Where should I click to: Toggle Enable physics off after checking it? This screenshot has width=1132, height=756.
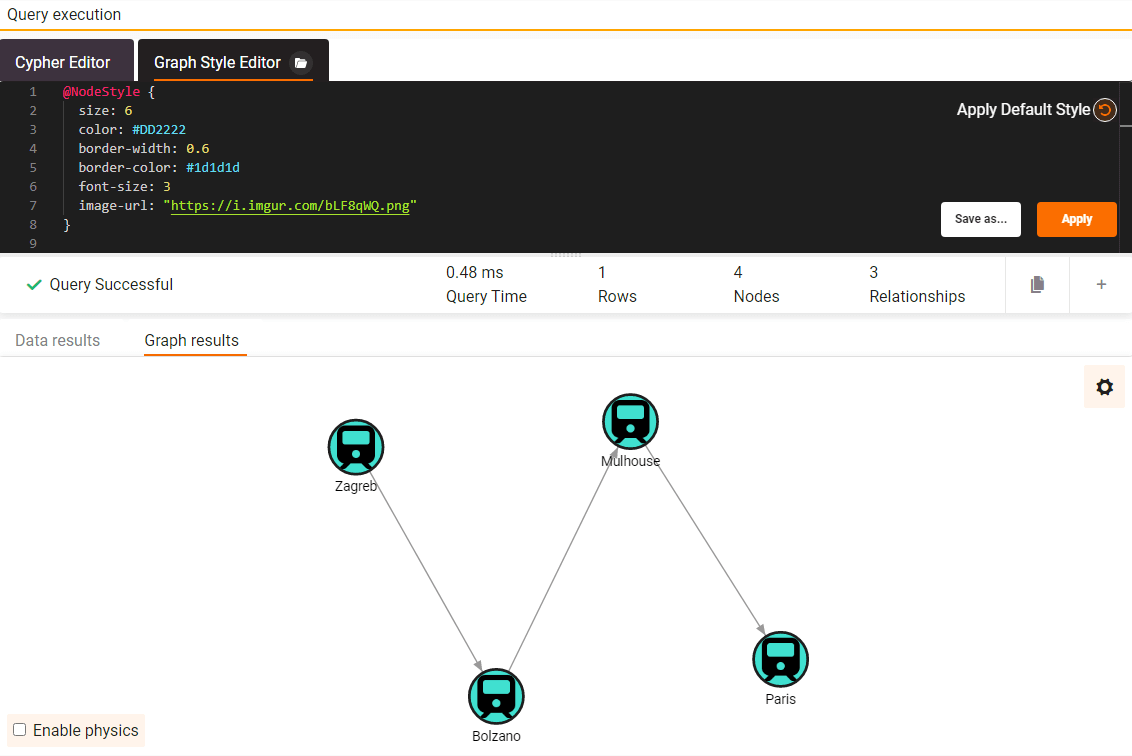[18, 730]
